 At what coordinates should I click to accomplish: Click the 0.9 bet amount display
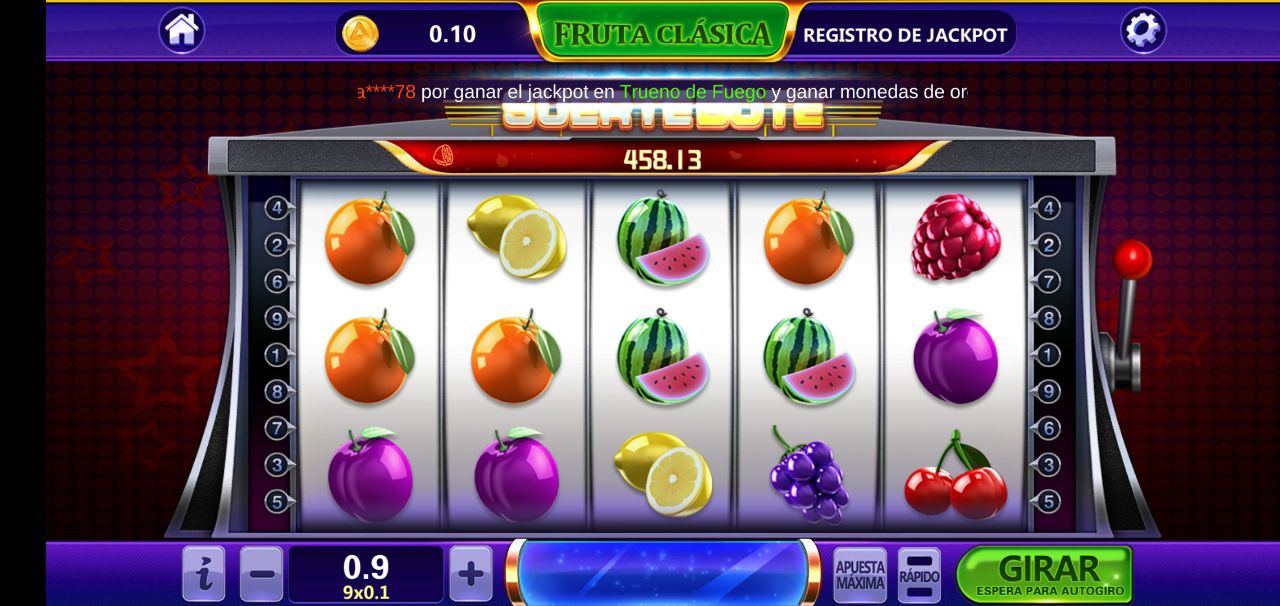coord(366,574)
